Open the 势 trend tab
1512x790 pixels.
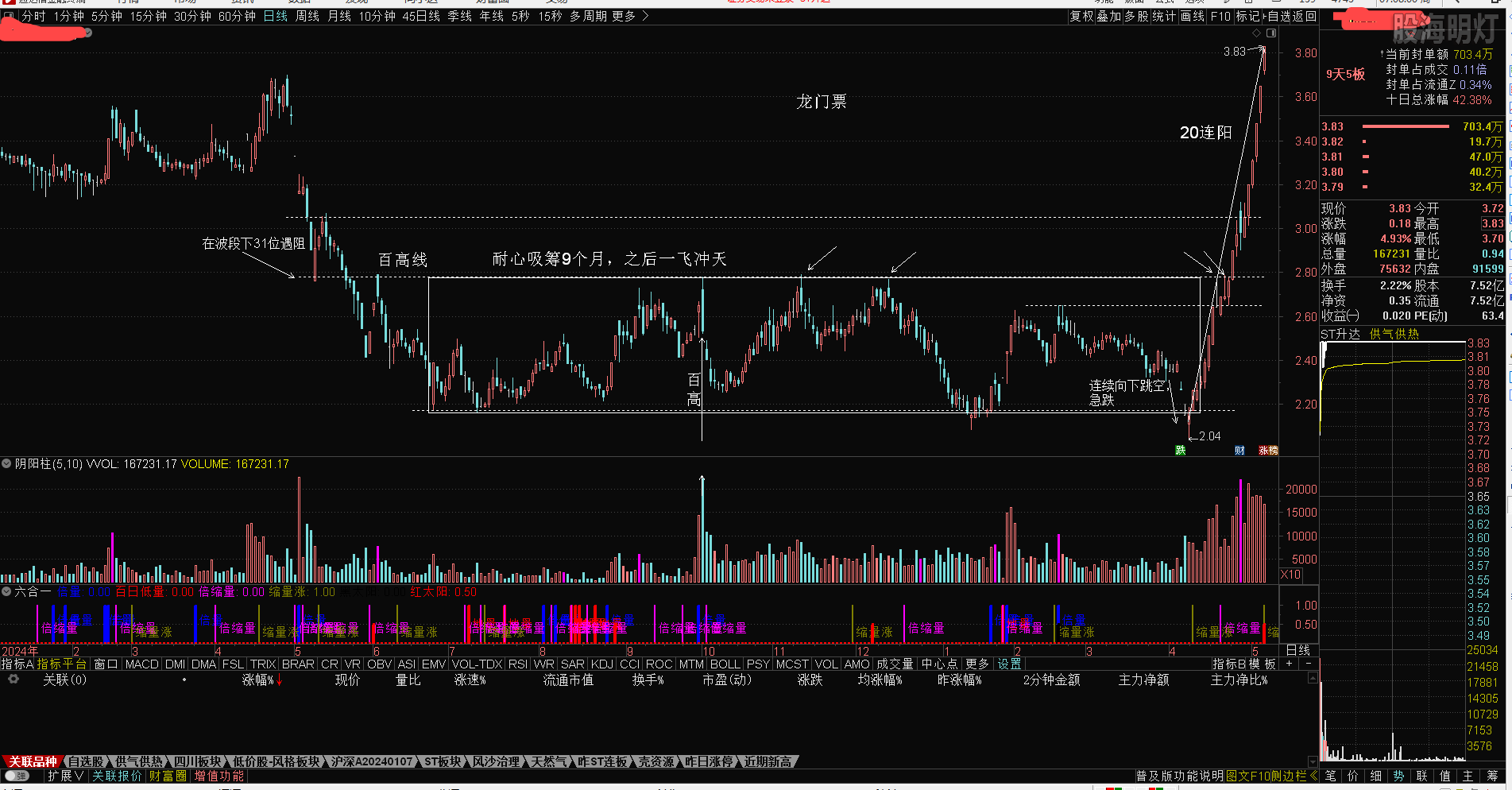(1399, 776)
